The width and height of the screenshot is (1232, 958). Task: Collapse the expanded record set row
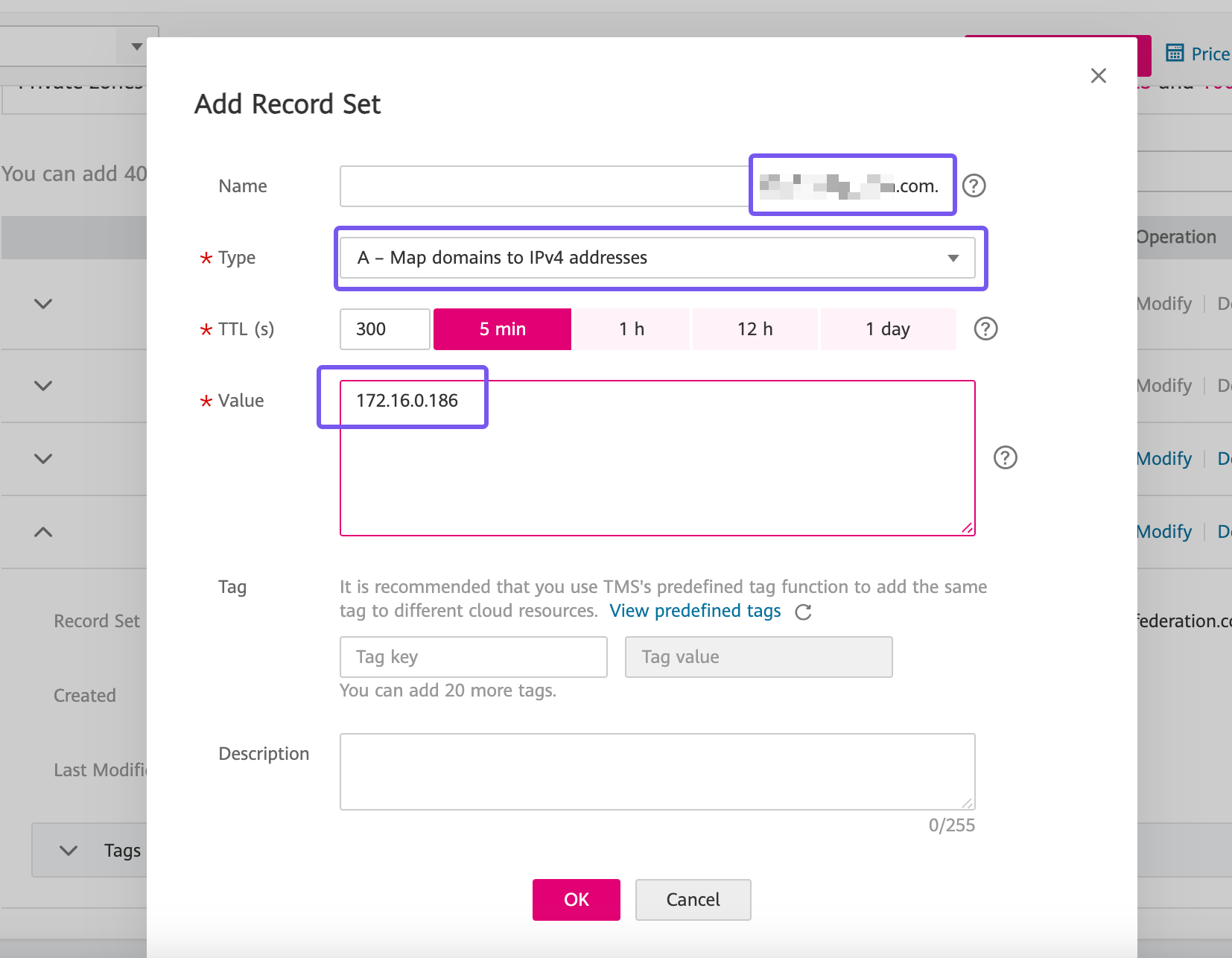pyautogui.click(x=43, y=532)
